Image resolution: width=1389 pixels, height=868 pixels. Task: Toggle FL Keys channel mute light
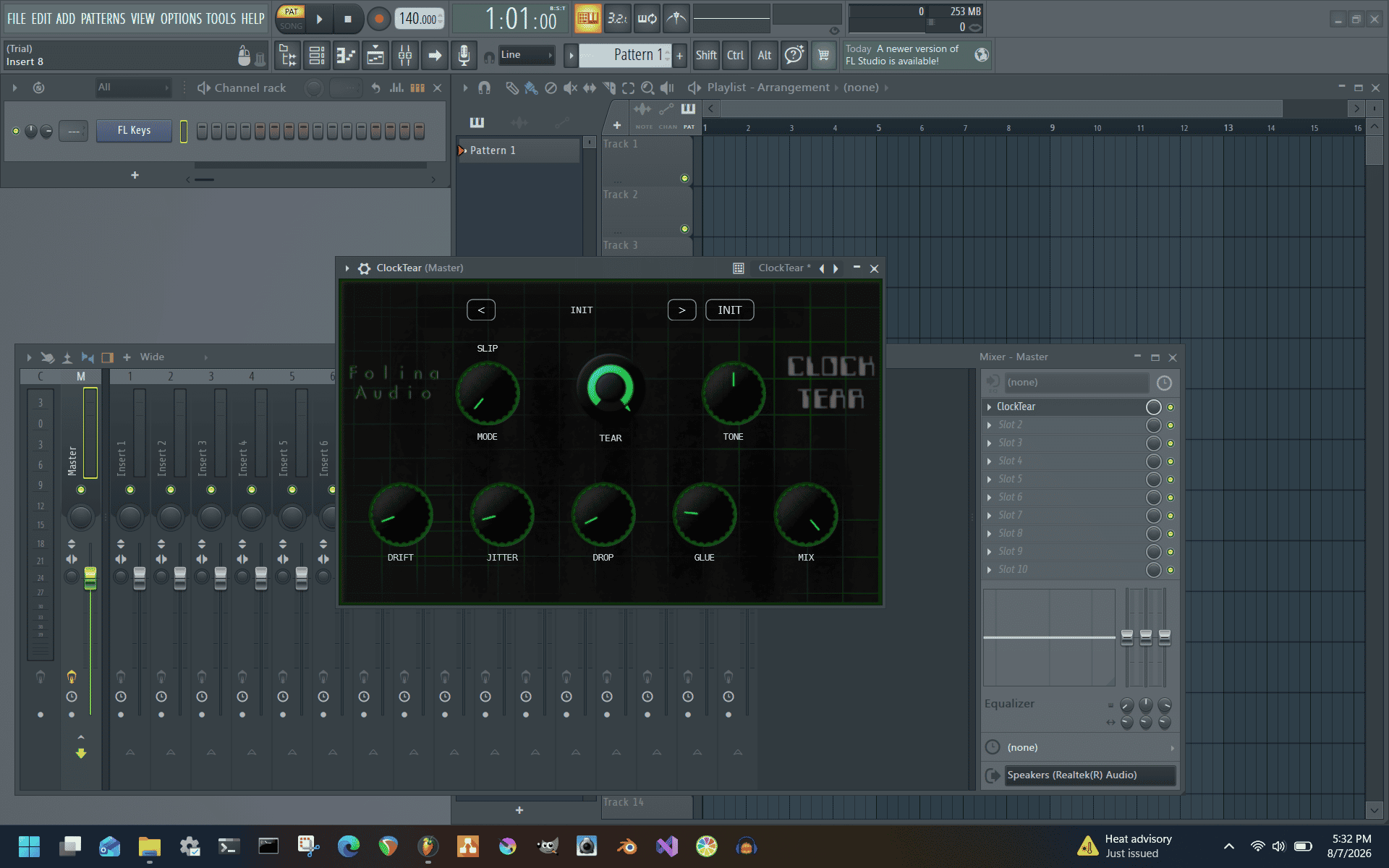pyautogui.click(x=16, y=131)
